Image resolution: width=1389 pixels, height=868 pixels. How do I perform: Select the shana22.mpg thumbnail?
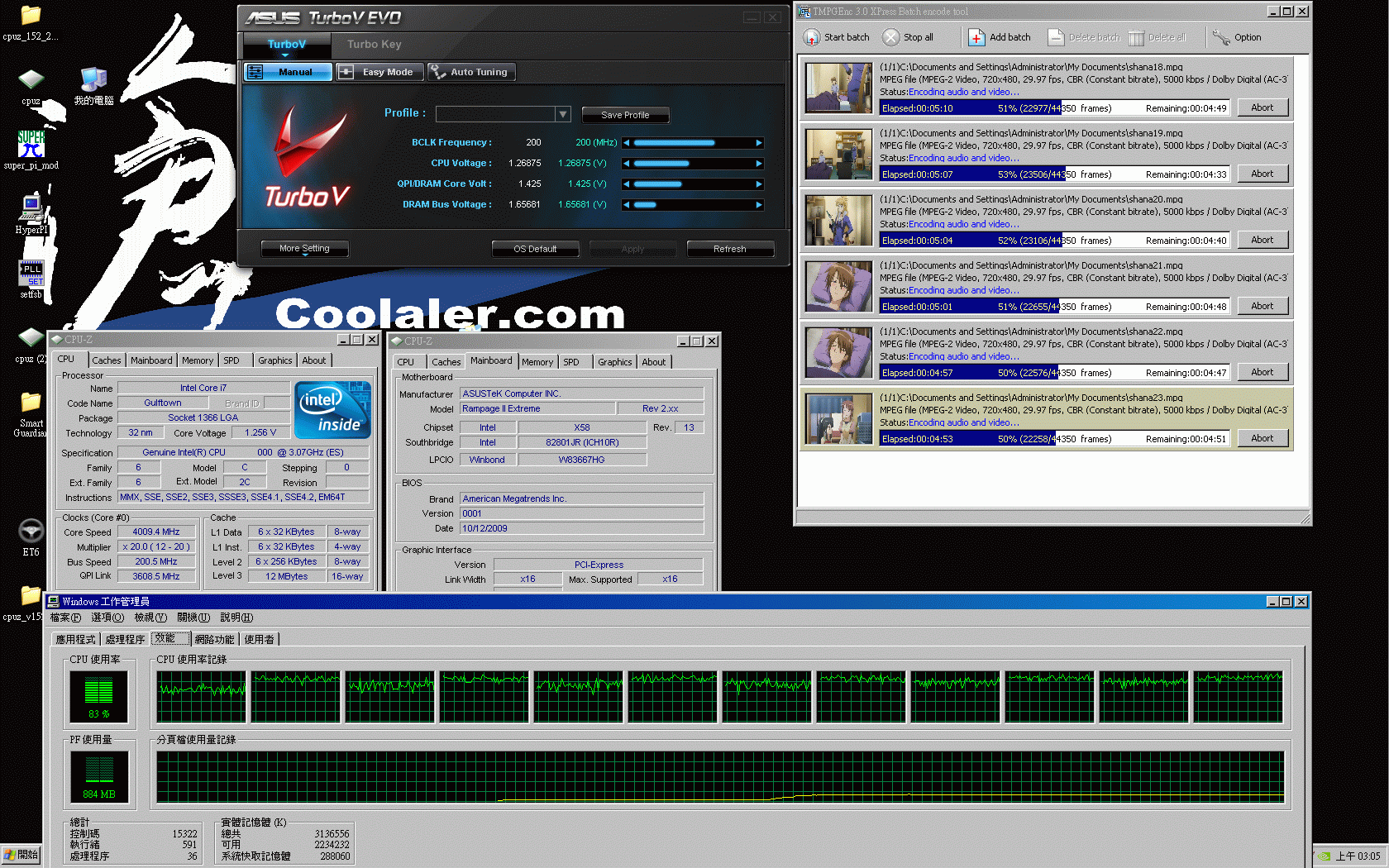[x=838, y=352]
